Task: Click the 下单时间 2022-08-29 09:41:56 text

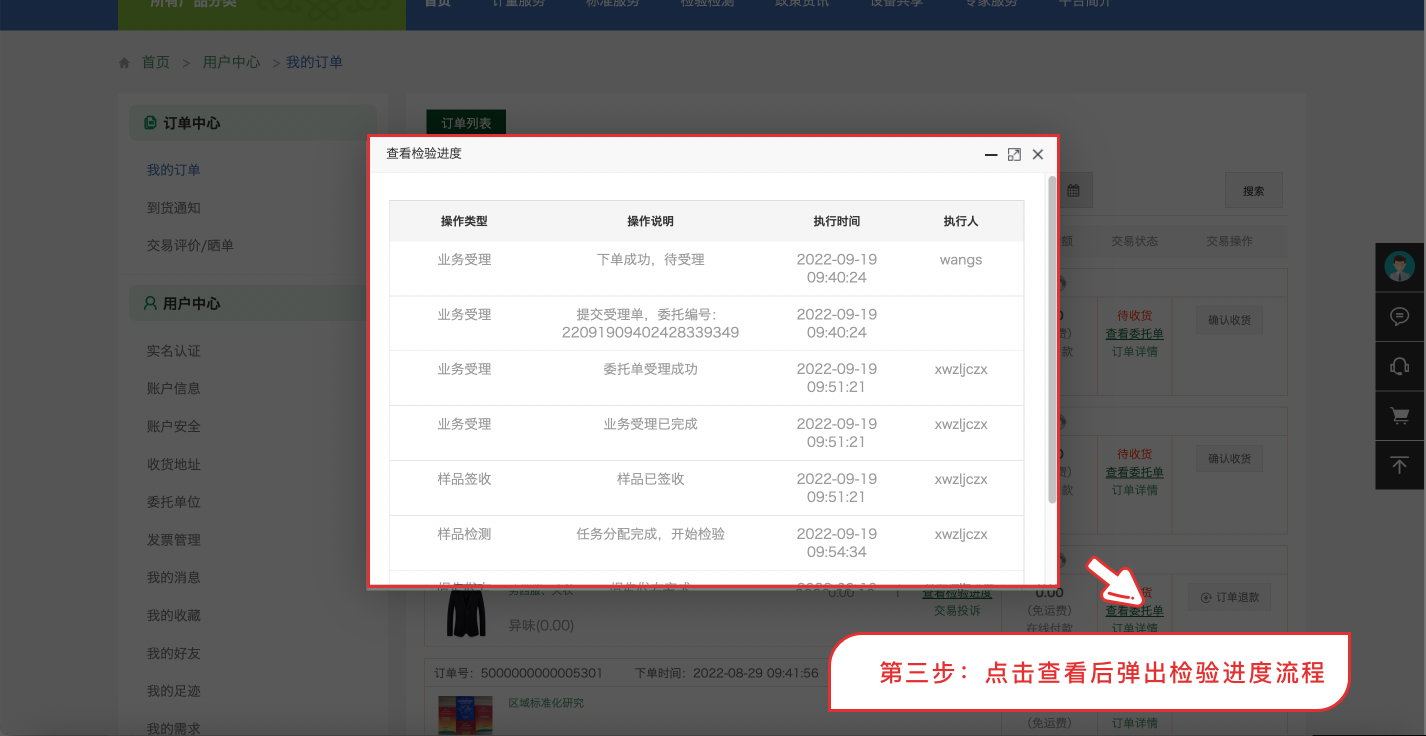Action: [727, 673]
